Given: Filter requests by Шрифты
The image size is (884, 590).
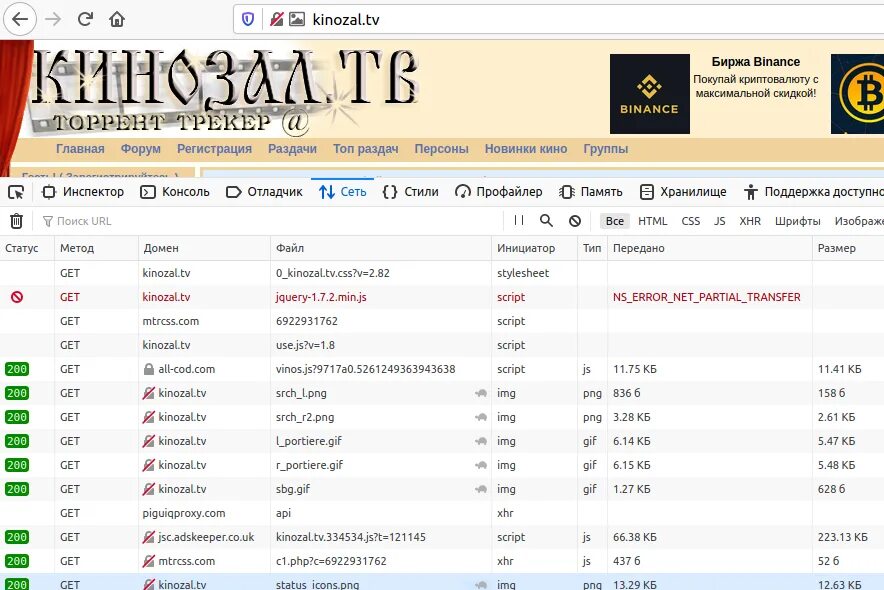Looking at the screenshot, I should click(797, 221).
